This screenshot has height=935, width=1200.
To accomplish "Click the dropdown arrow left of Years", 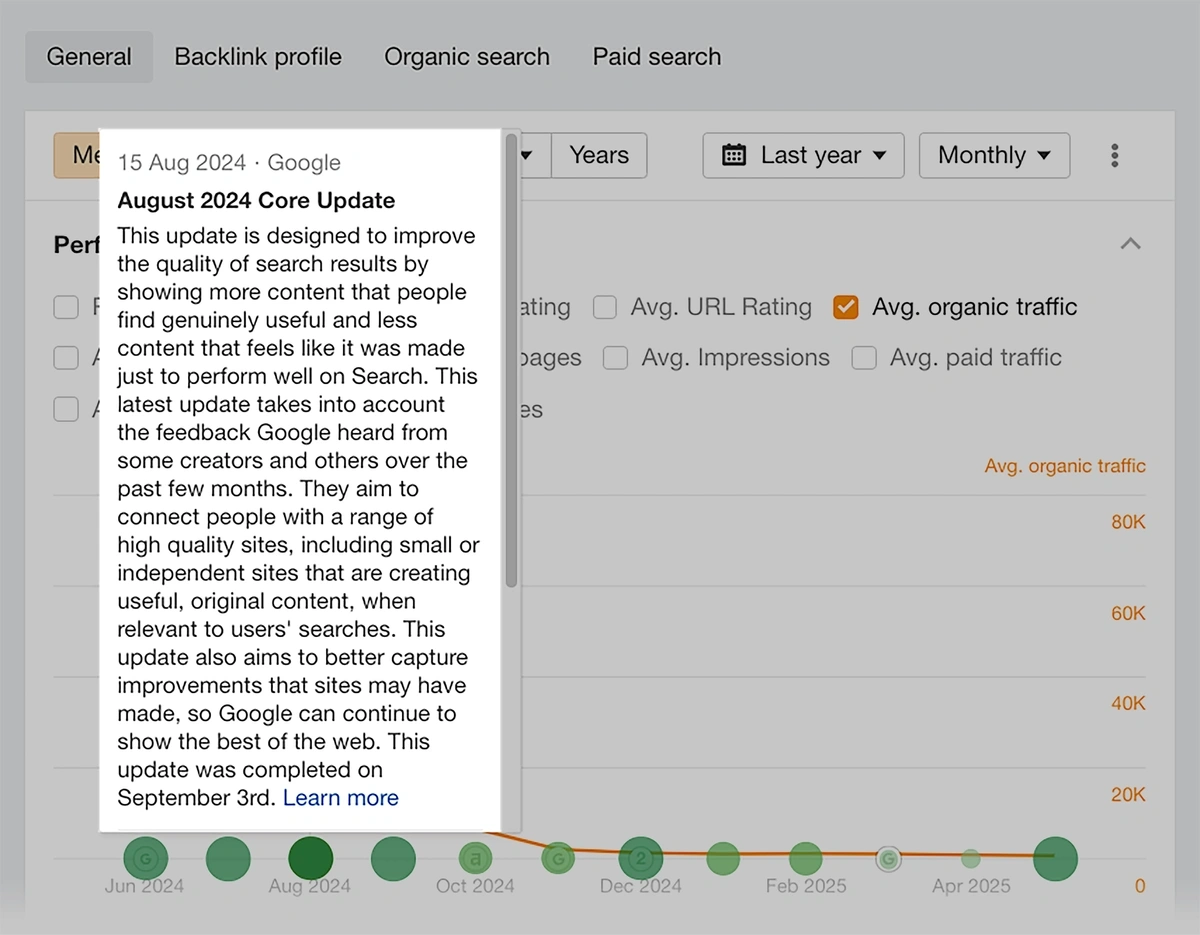I will coord(526,155).
